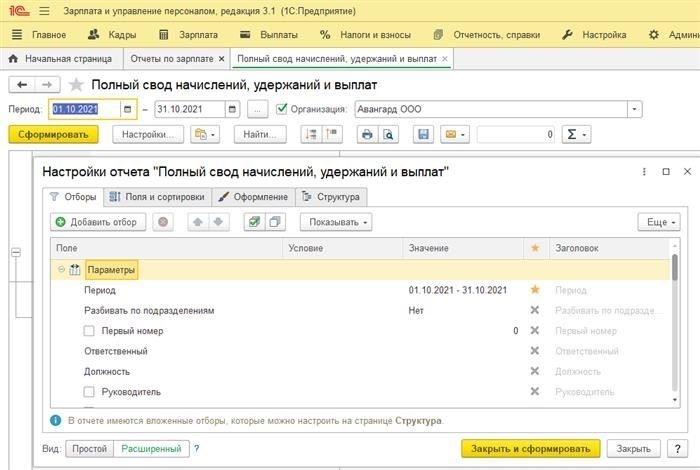Image resolution: width=700 pixels, height=470 pixels.
Task: Print the report with printer icon
Action: (367, 134)
